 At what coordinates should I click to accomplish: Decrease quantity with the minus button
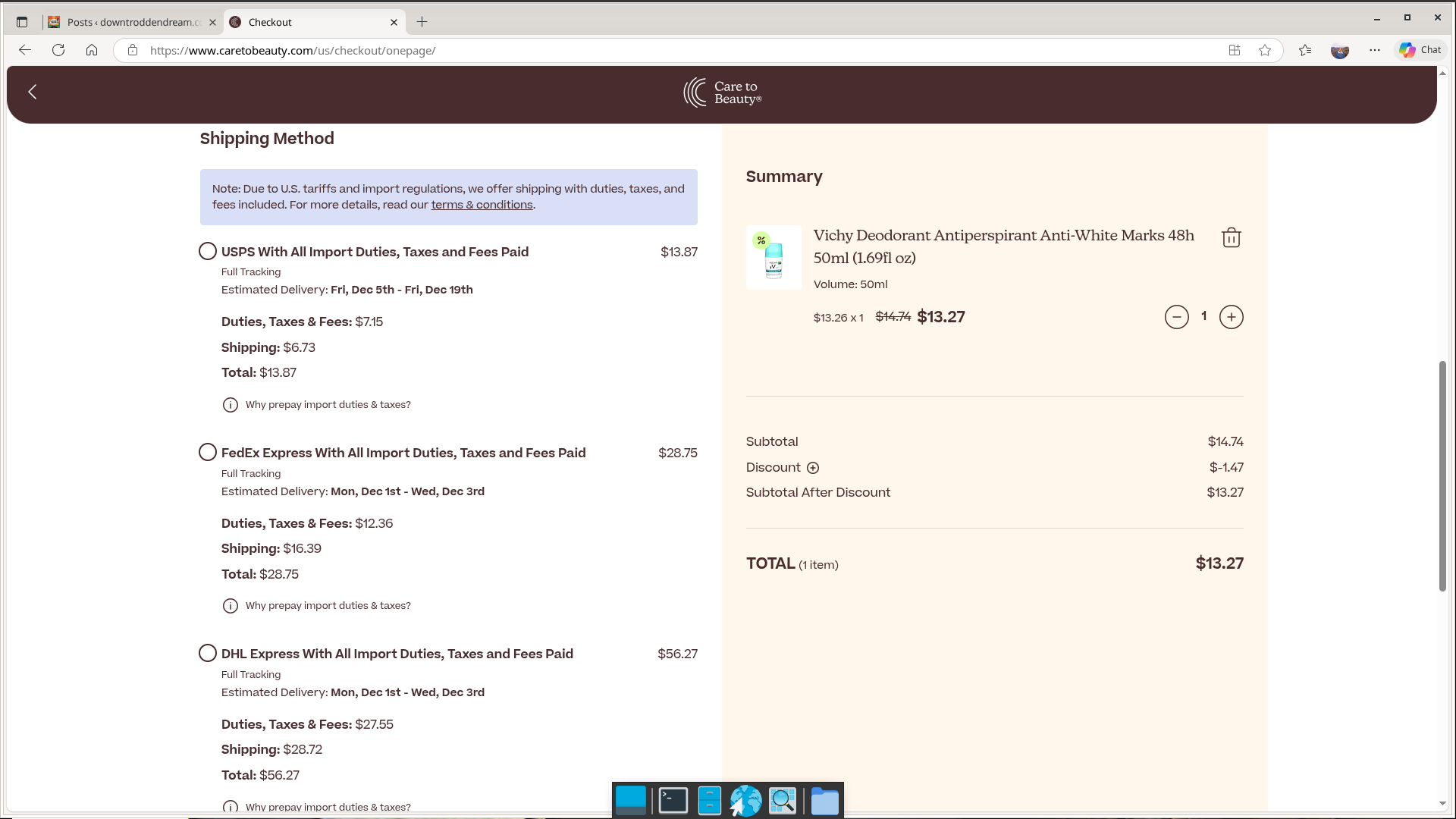point(1176,317)
